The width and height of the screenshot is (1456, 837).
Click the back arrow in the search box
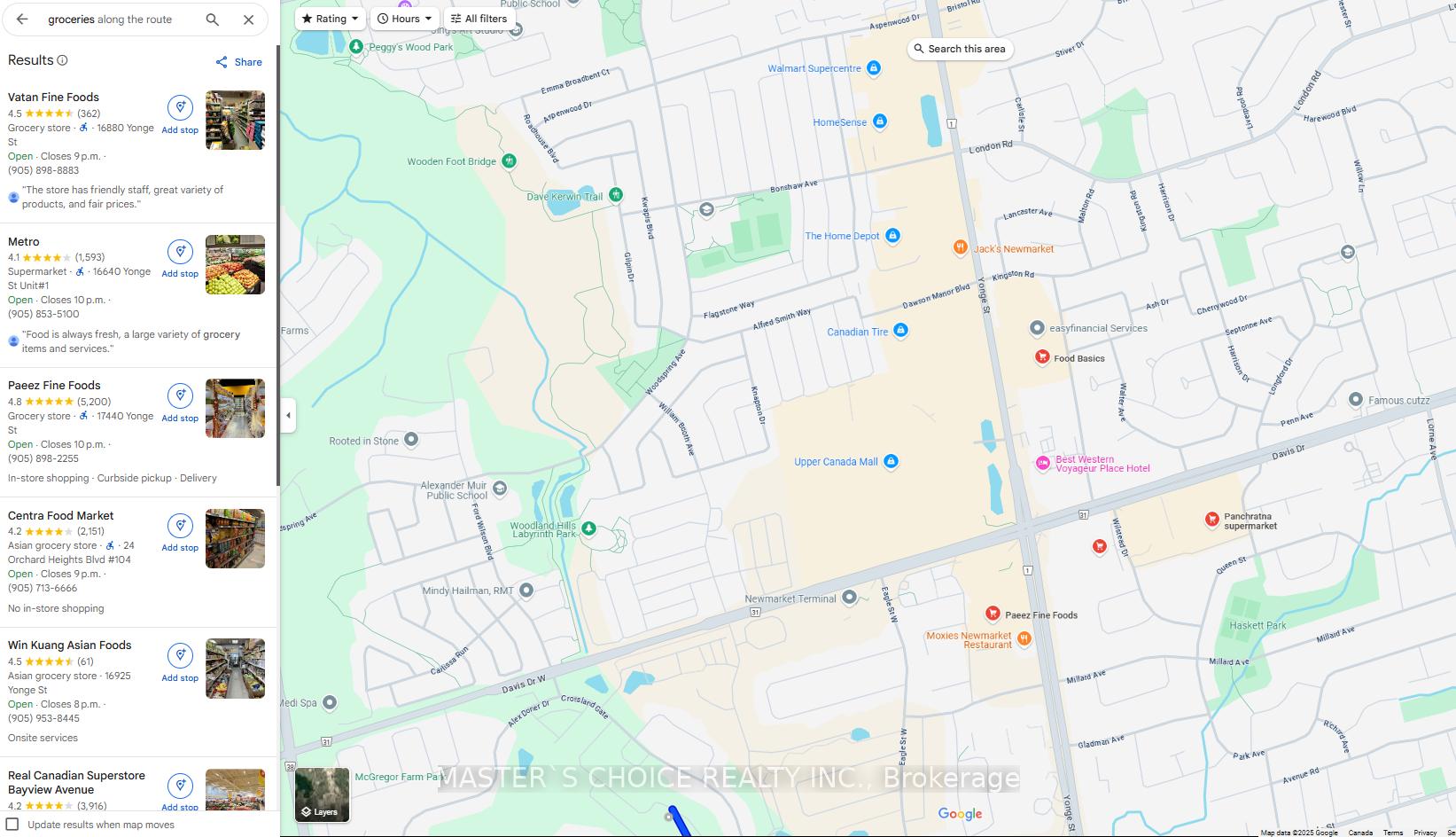[22, 19]
